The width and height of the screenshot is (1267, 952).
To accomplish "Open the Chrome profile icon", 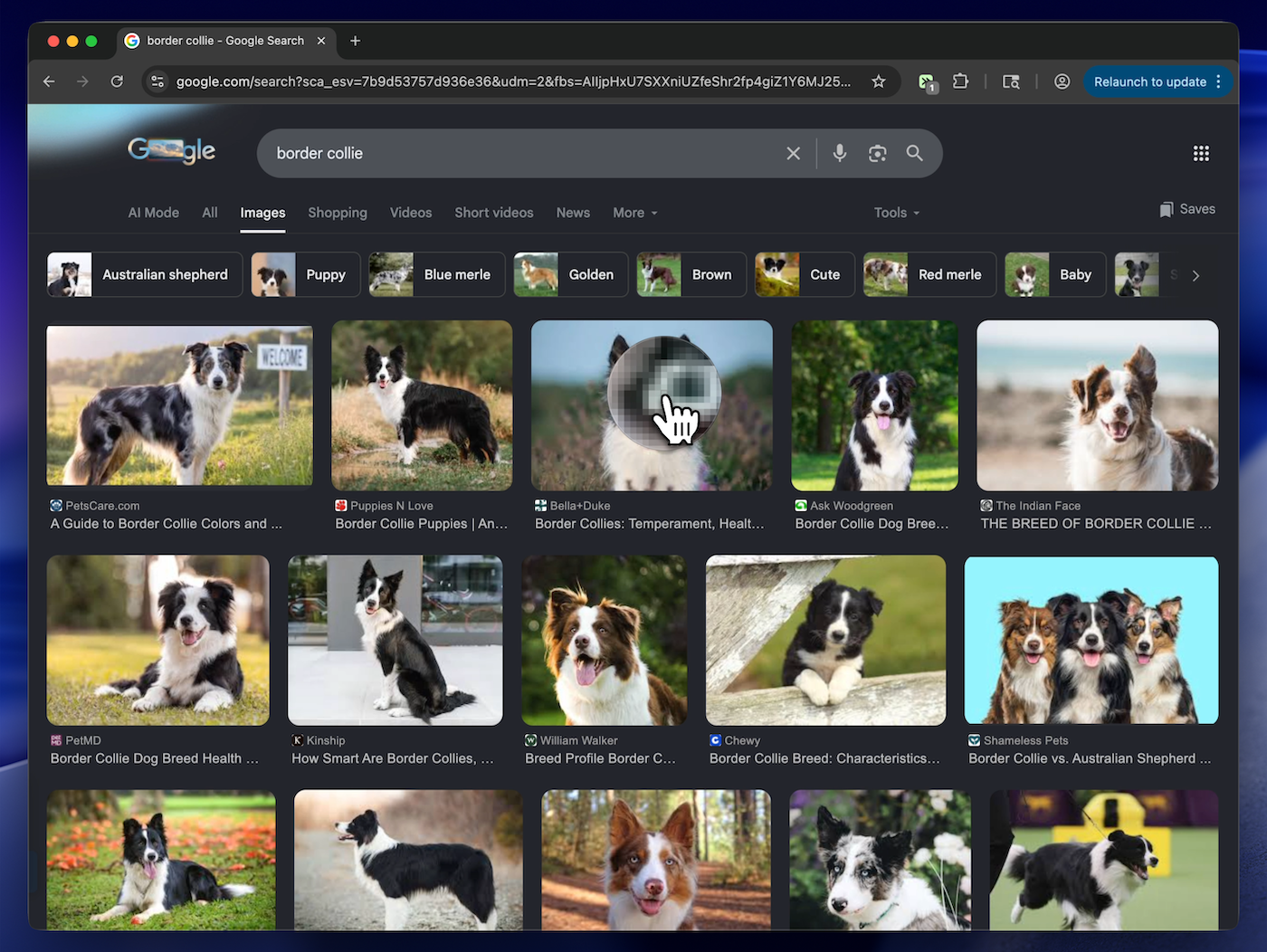I will click(x=1062, y=81).
